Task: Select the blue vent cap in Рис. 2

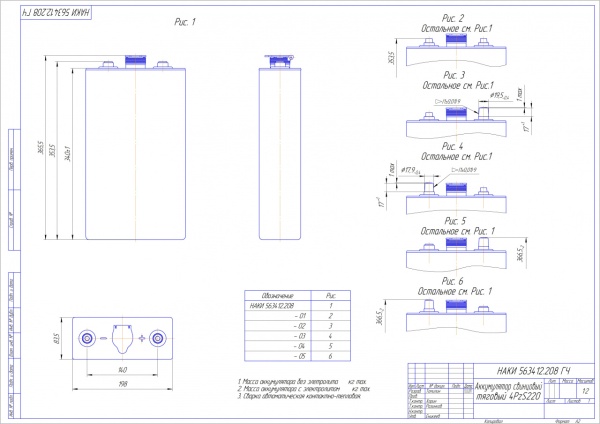Action: tap(456, 42)
